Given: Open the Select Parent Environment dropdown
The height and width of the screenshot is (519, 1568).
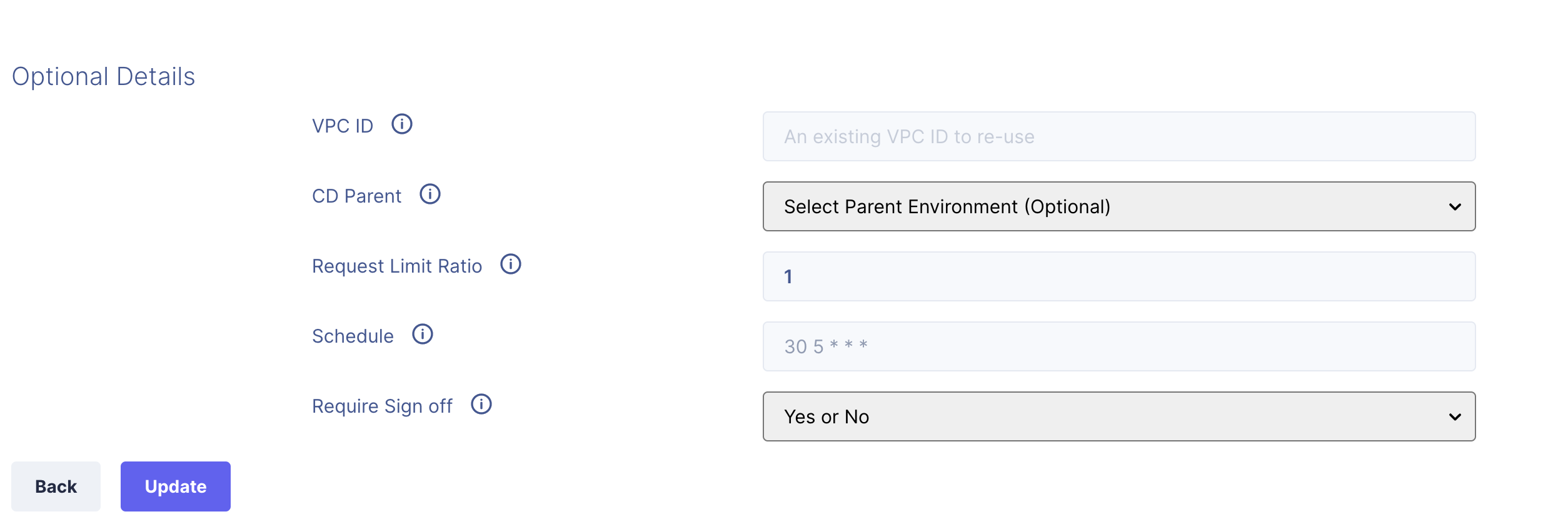Looking at the screenshot, I should (1118, 207).
